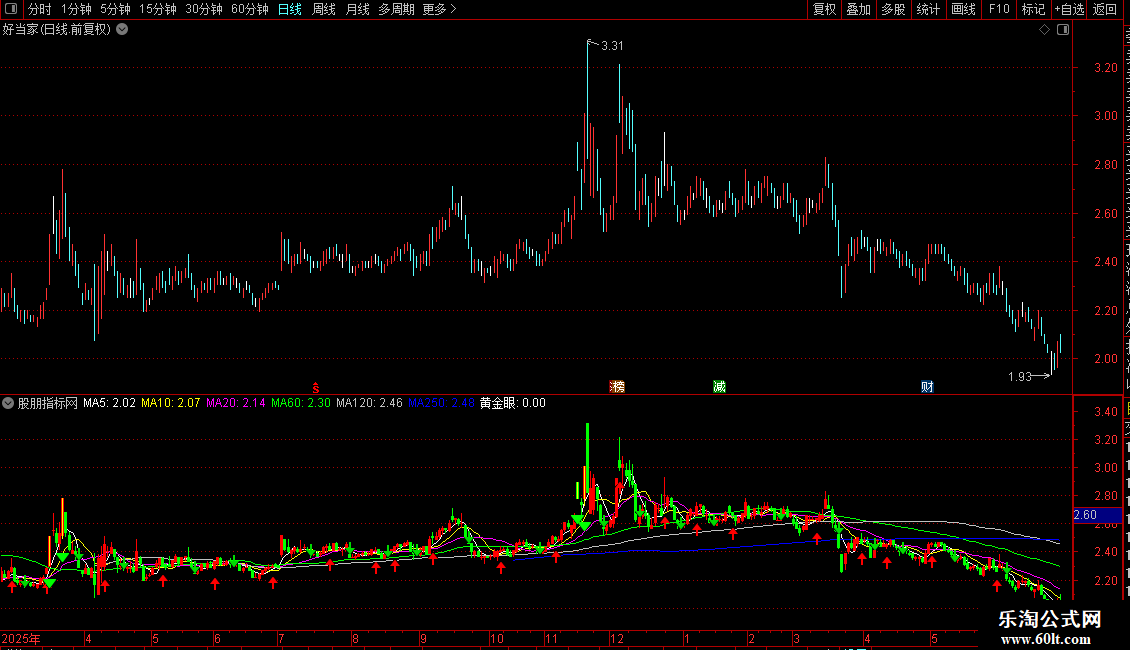Add stock via +自选 button

pos(1069,9)
